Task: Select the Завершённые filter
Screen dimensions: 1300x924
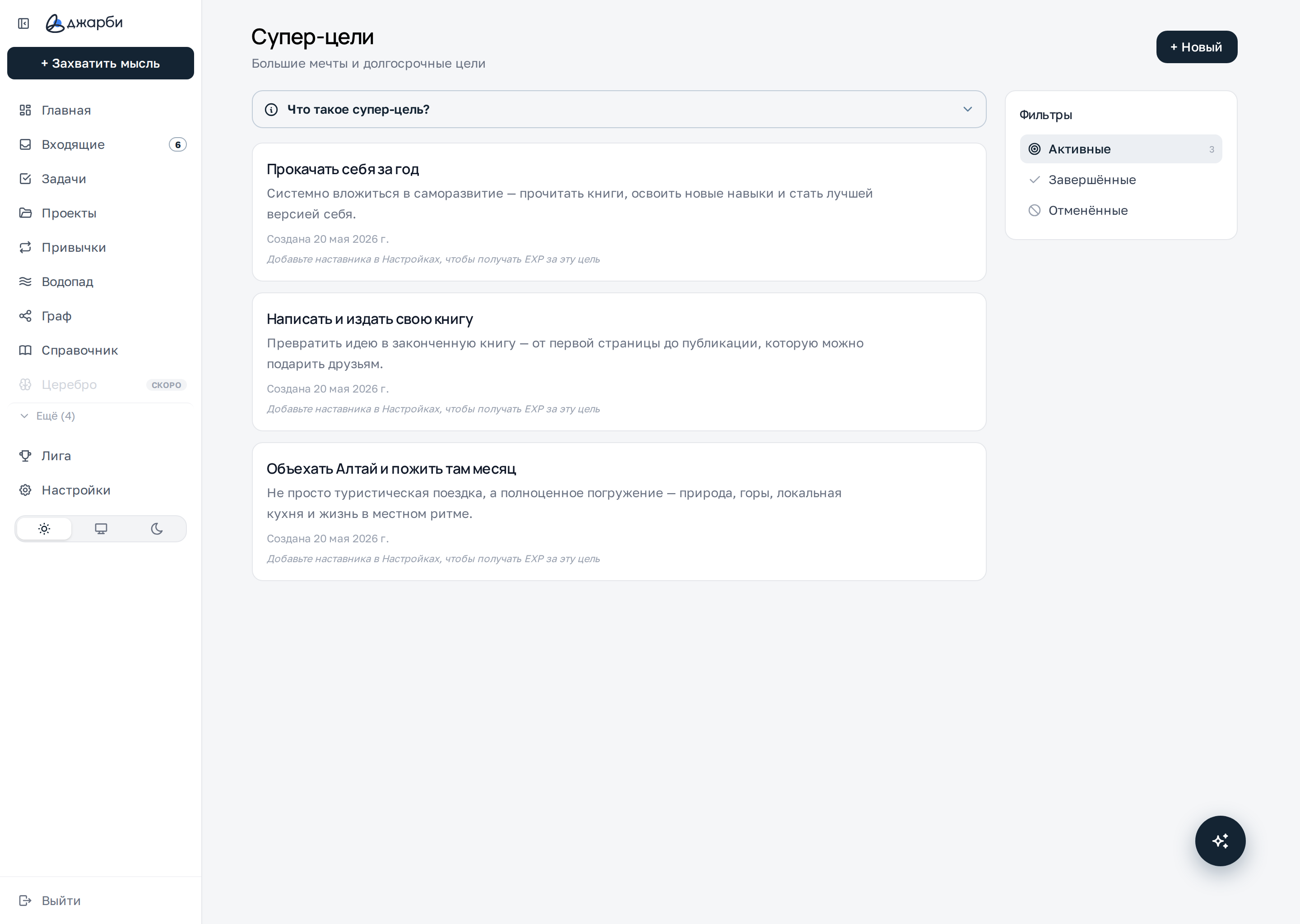Action: point(1120,180)
